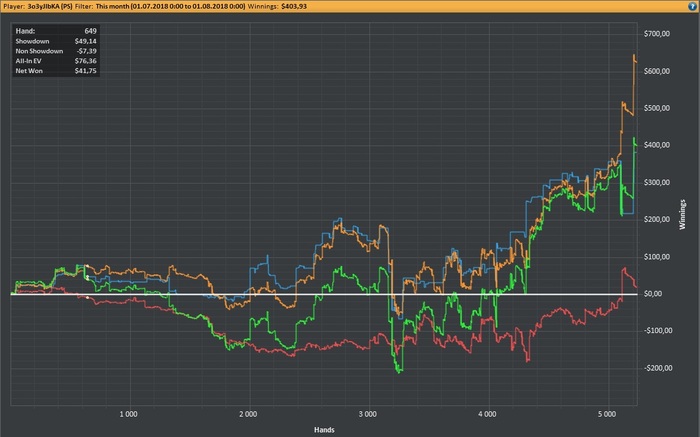Click the 5 000 hands axis label
The image size is (700, 437).
(x=607, y=414)
